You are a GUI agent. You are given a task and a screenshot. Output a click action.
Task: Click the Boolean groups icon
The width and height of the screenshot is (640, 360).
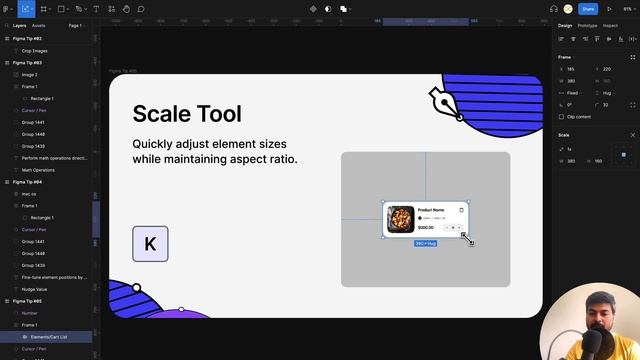(343, 9)
